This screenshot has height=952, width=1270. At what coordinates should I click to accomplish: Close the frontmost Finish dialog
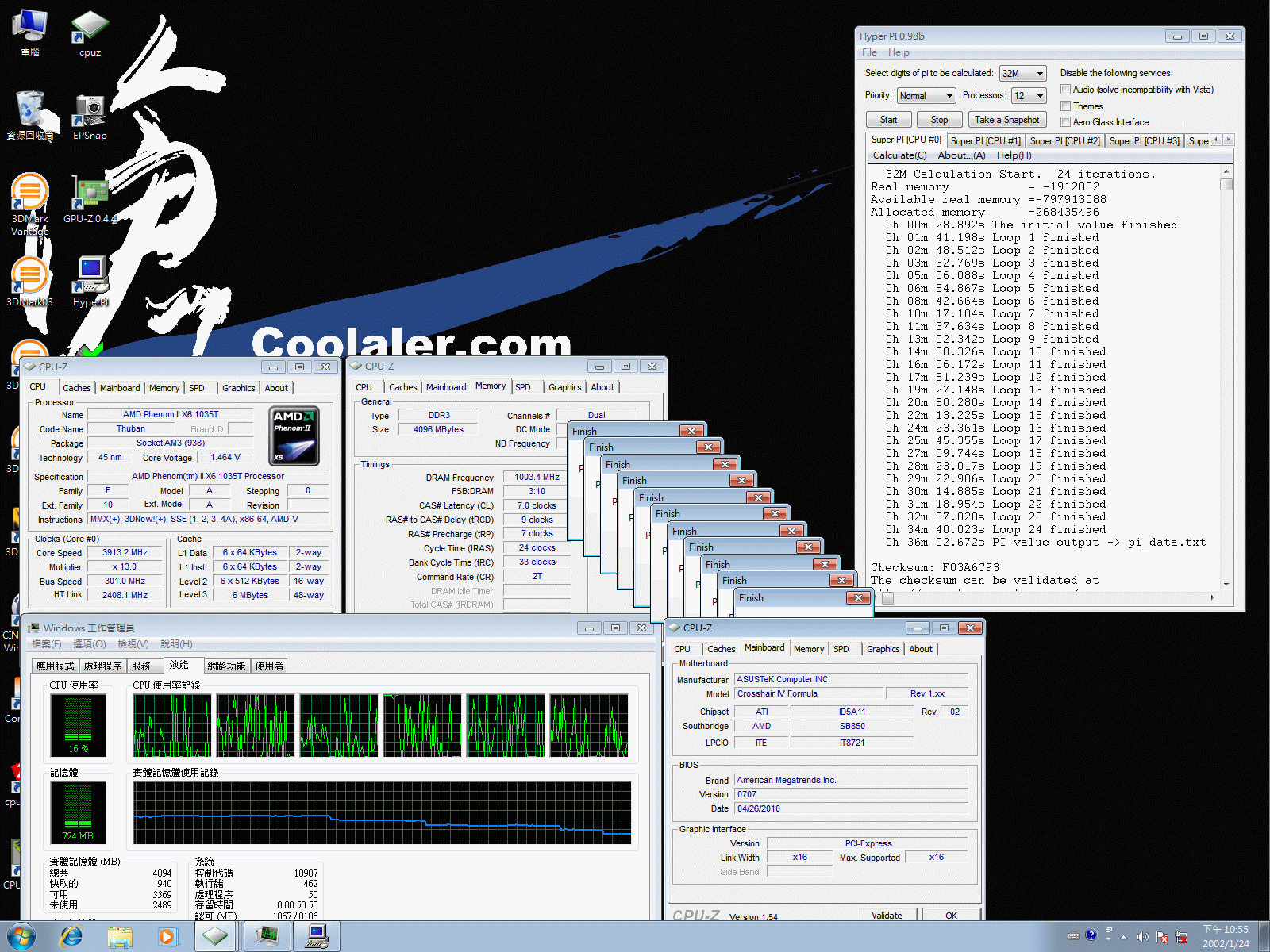(x=857, y=598)
